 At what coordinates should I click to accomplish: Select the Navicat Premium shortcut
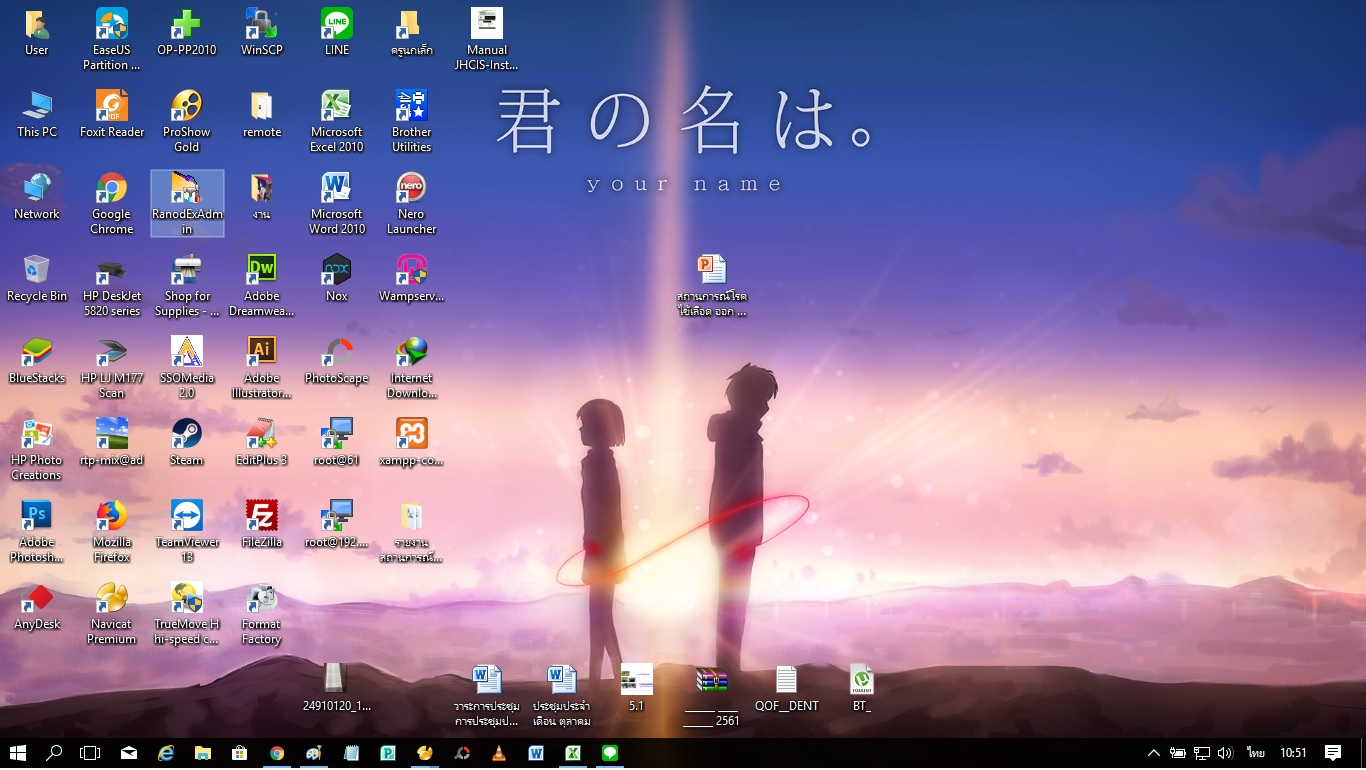111,613
